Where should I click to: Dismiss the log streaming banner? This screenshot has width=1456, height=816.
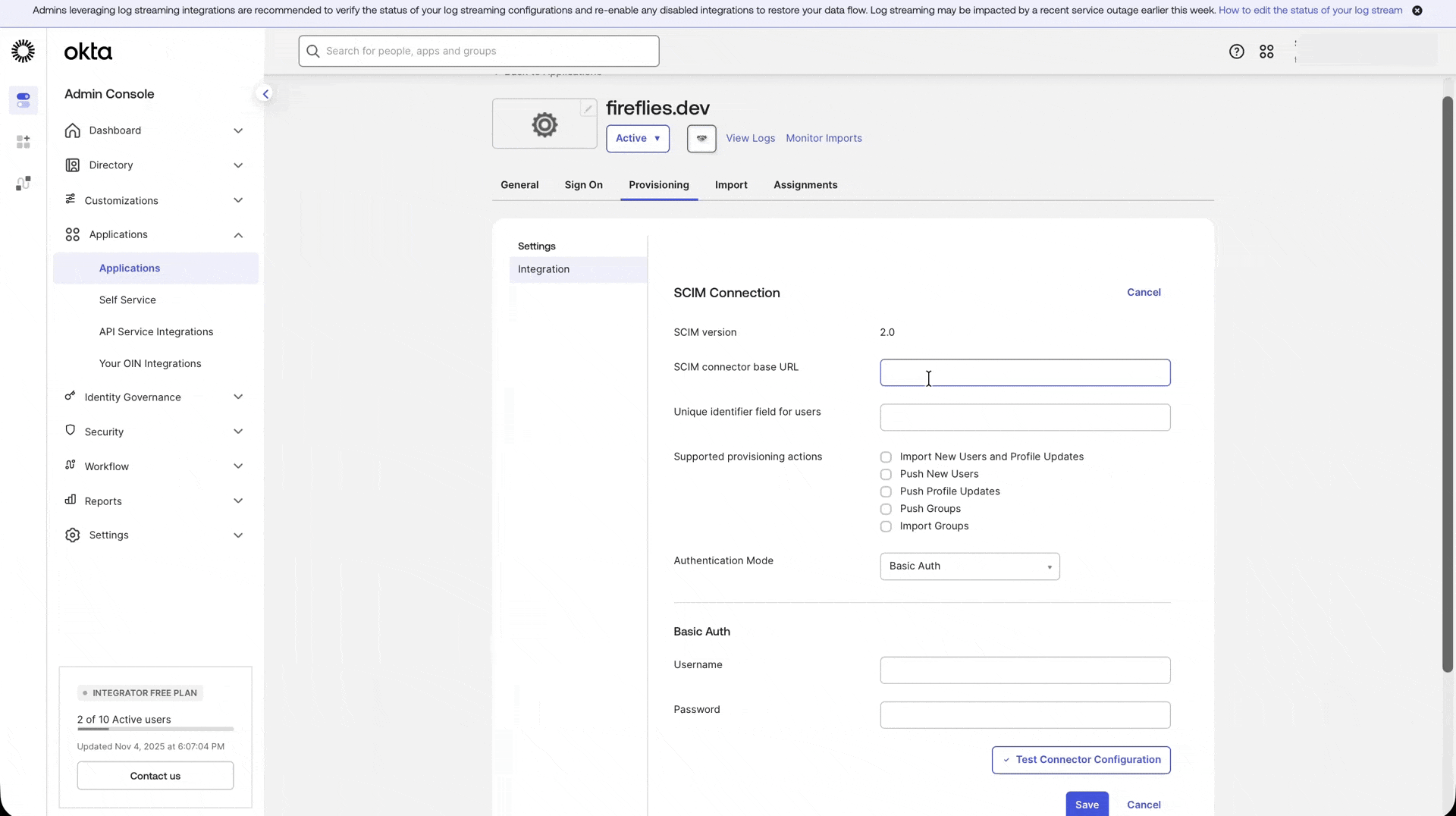click(1417, 11)
